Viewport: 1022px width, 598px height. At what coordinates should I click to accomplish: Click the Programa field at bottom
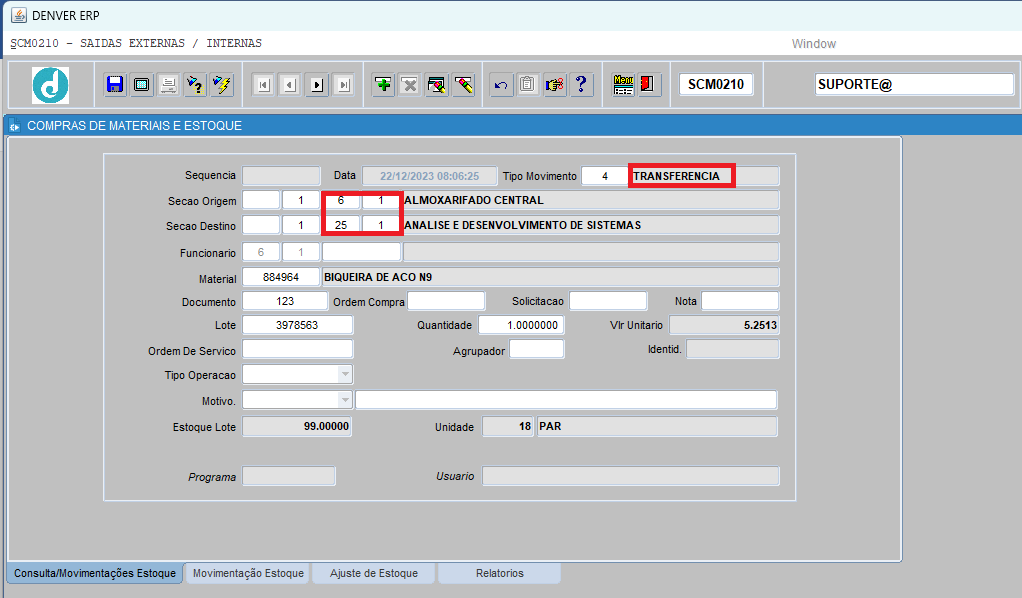click(289, 475)
